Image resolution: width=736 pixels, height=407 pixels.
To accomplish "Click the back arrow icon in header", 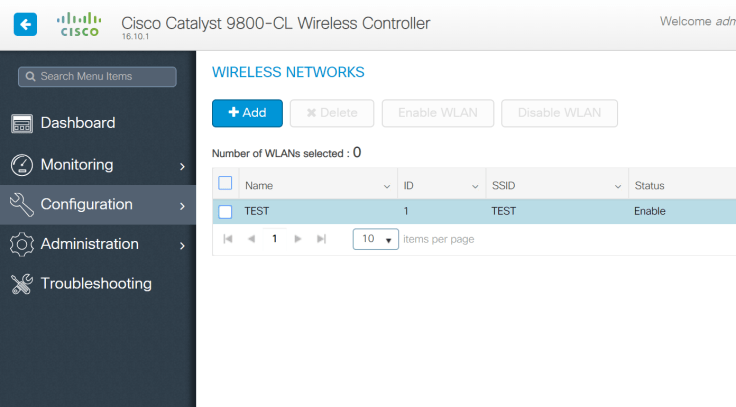I will click(24, 24).
